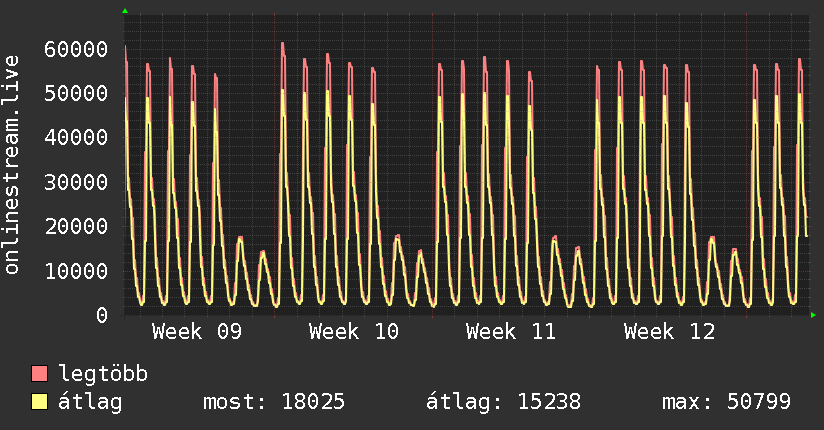Click the 0 y-axis tick label
824x430 pixels.
(x=102, y=315)
